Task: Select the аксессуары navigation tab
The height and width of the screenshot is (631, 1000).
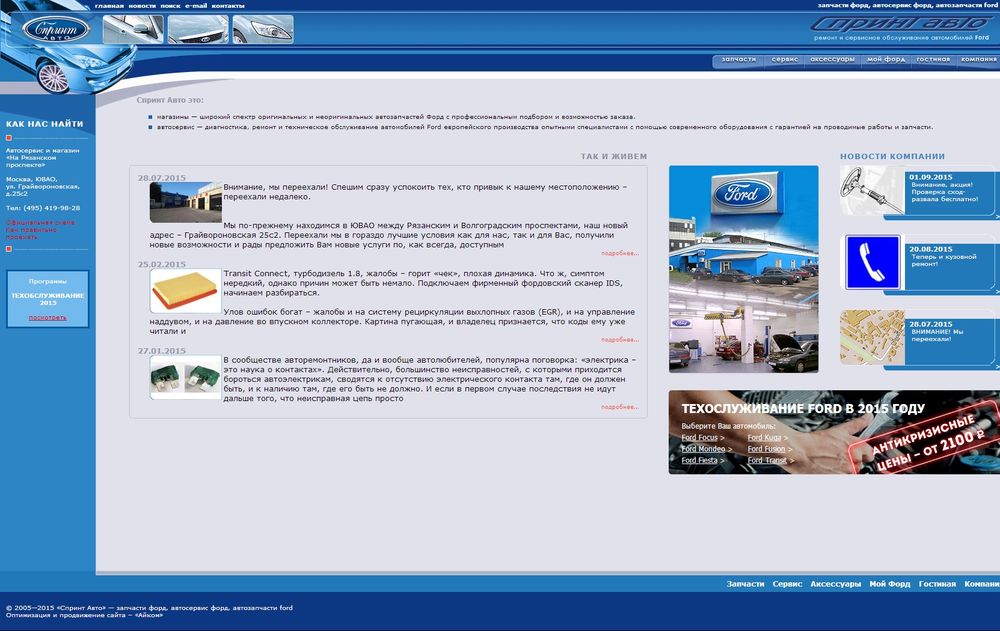Action: coord(832,59)
